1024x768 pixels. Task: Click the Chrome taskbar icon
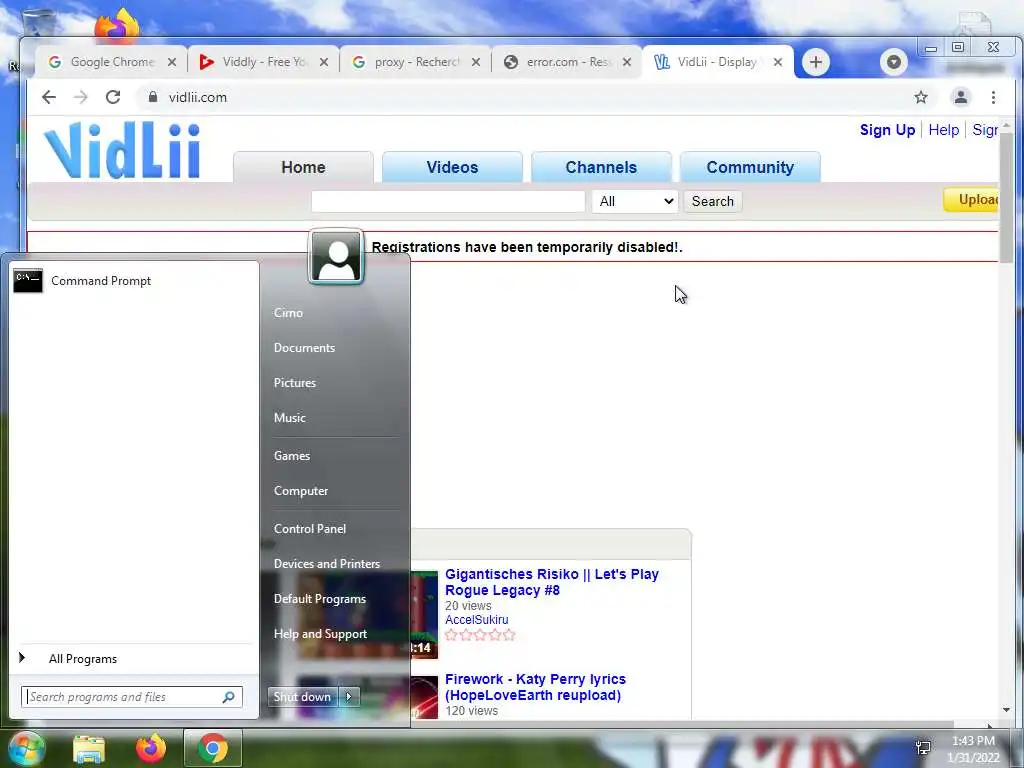click(x=213, y=748)
